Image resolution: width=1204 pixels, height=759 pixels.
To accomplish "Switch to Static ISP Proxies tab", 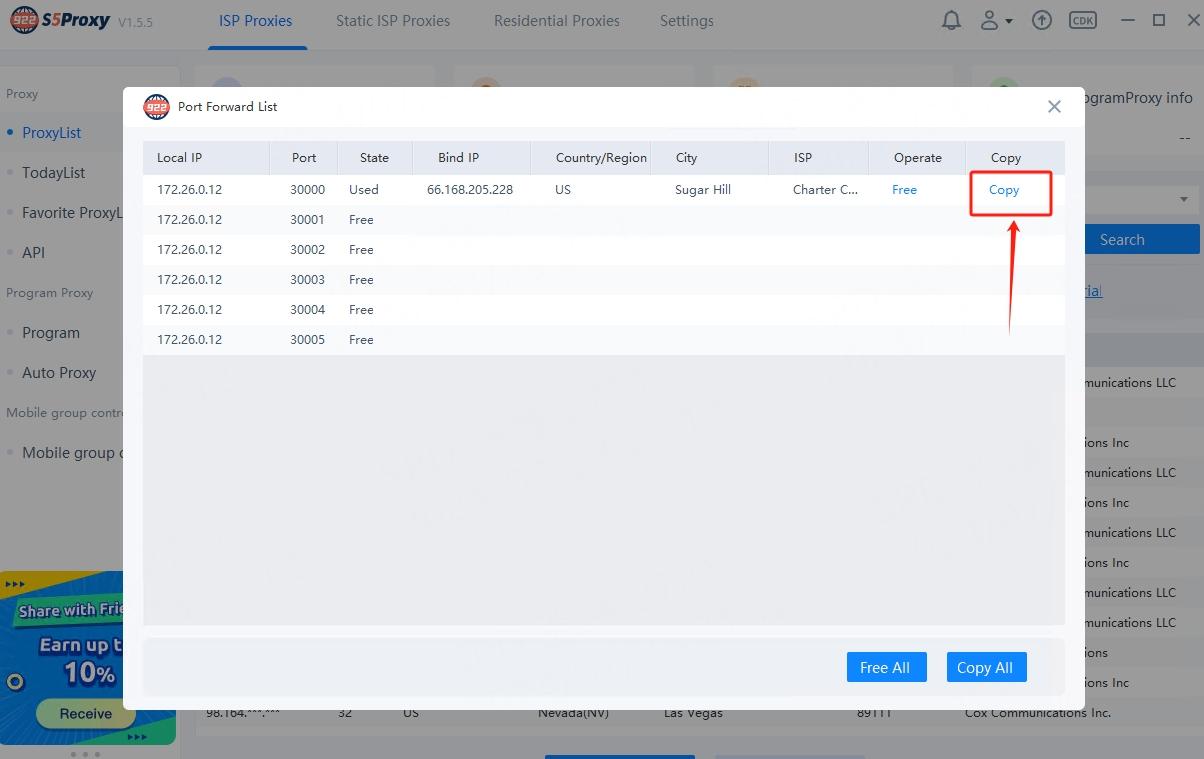I will [x=392, y=21].
